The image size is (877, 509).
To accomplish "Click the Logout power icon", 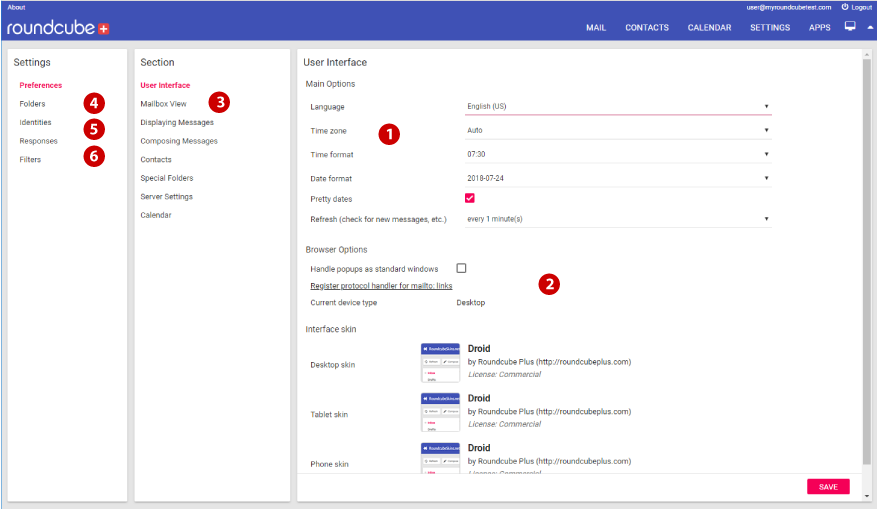I will pos(845,7).
